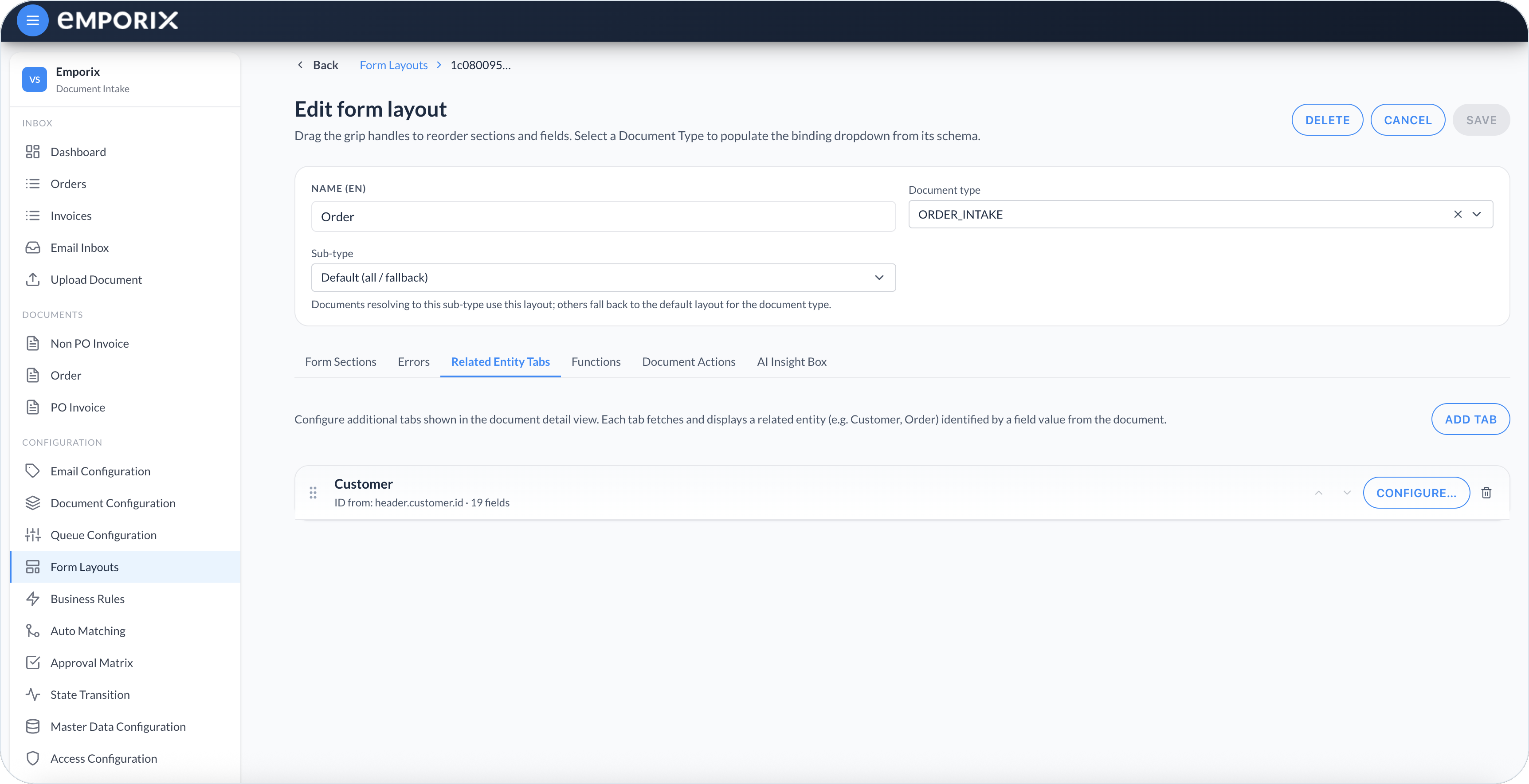The image size is (1529, 784).
Task: Switch to the Form Sections tab
Action: (x=341, y=361)
